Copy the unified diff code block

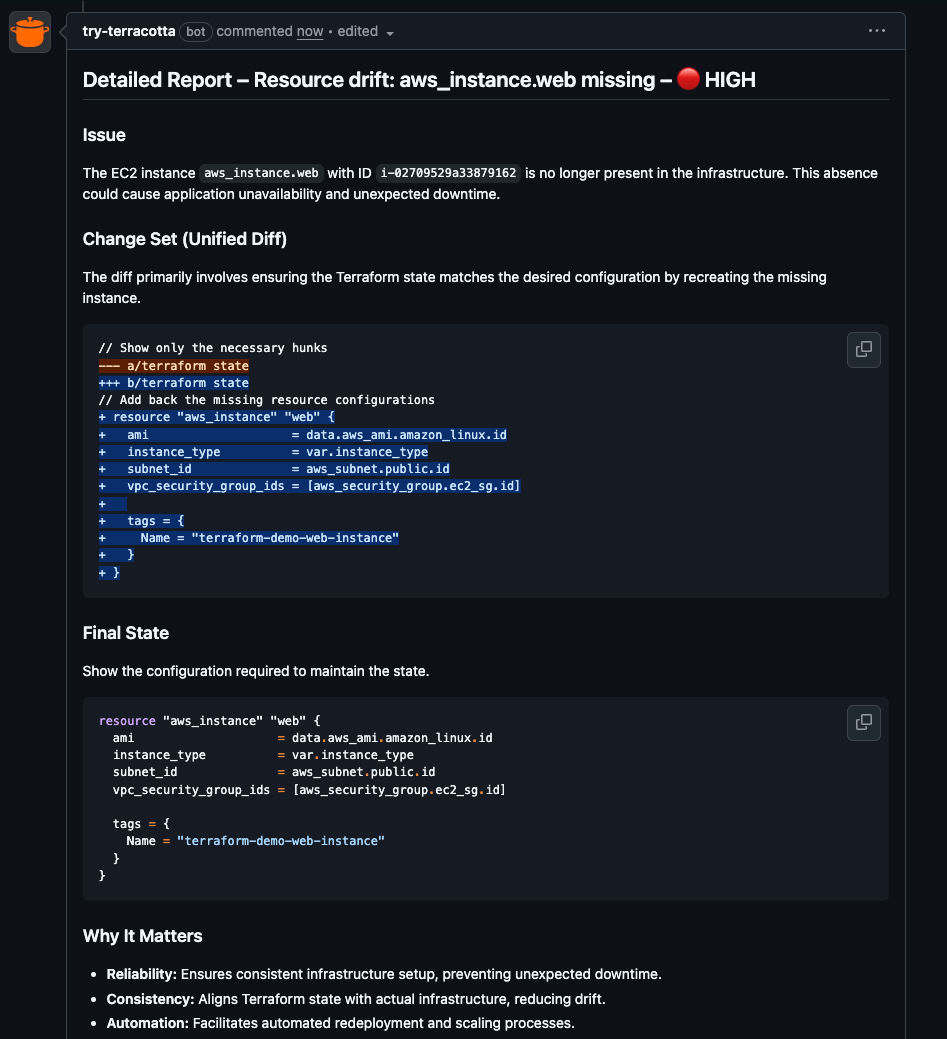(864, 350)
